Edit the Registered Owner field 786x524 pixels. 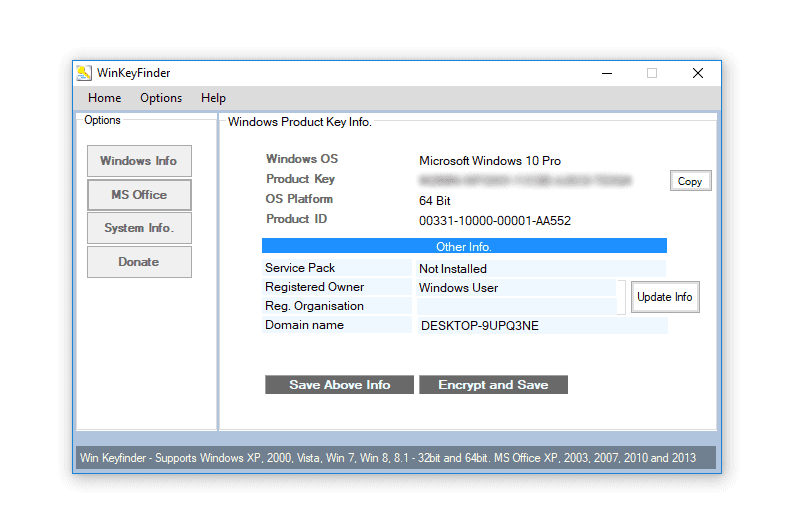(516, 288)
